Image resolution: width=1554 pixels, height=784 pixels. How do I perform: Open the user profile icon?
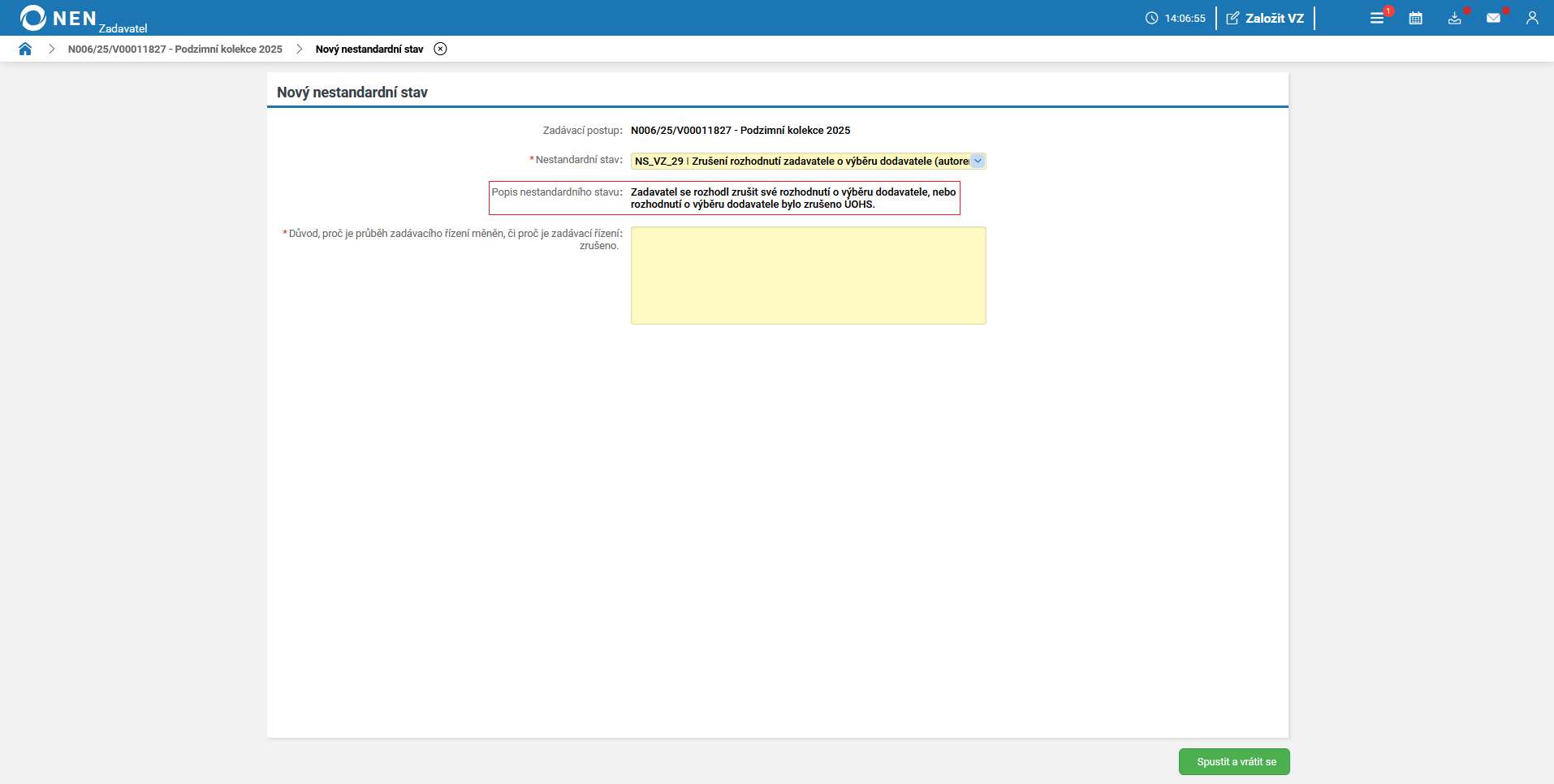click(1532, 18)
